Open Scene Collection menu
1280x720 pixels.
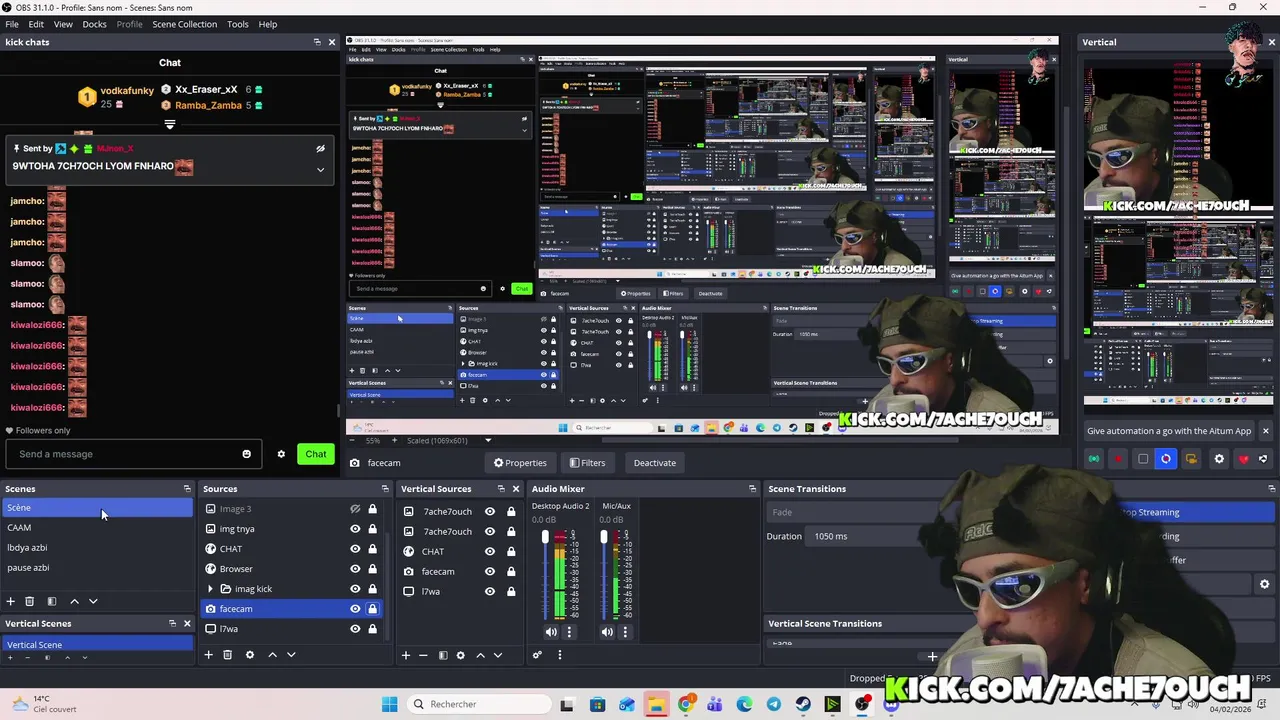(185, 24)
